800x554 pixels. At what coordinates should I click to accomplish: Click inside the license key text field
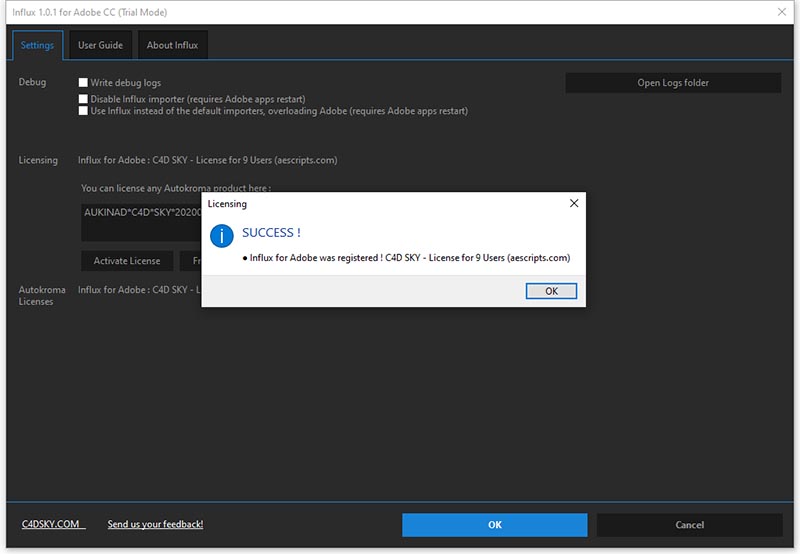pos(141,222)
